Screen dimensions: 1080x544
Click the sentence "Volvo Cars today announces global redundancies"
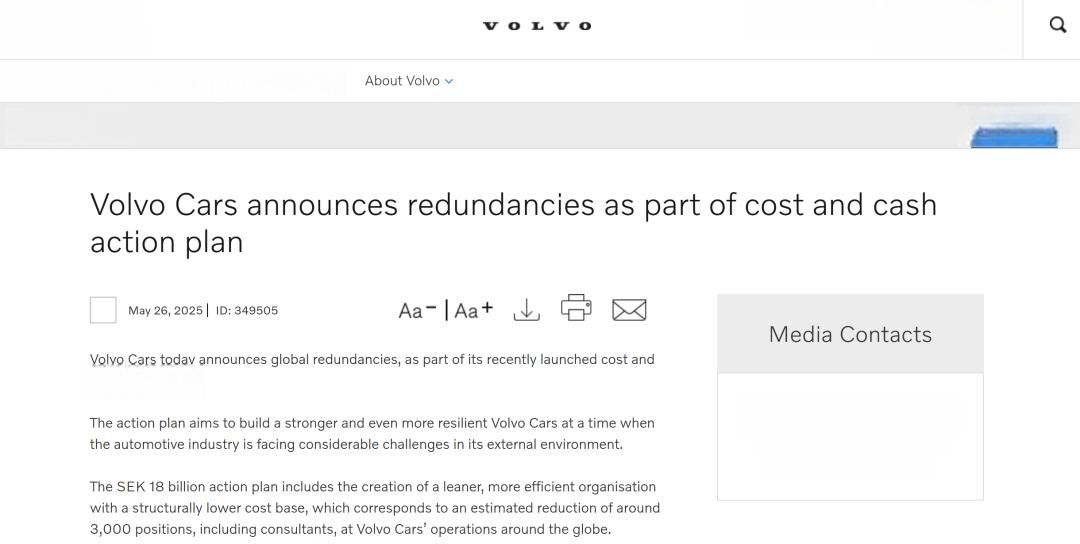[245, 359]
